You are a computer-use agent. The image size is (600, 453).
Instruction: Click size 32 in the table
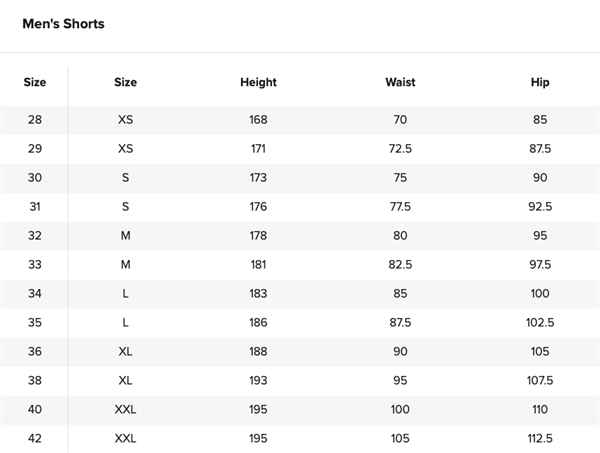(x=35, y=236)
